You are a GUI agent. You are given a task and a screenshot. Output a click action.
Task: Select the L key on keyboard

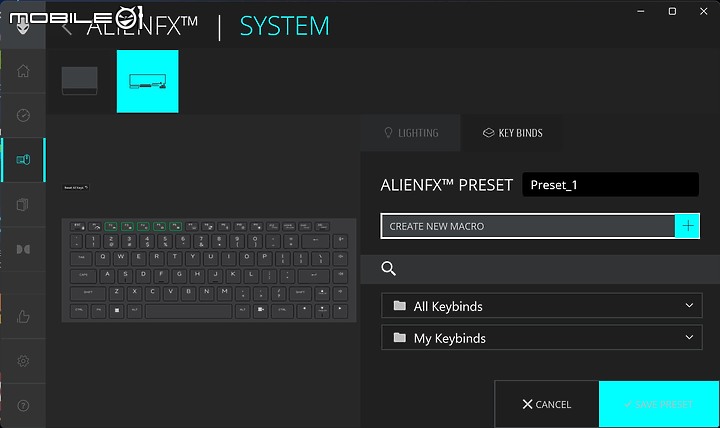click(251, 276)
